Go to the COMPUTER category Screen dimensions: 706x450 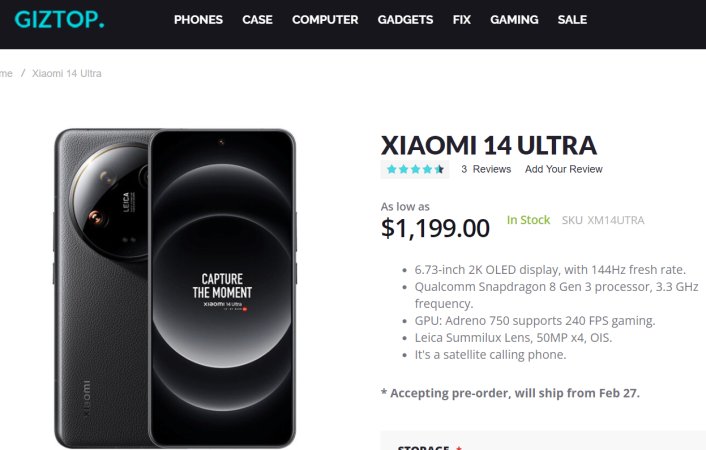coord(325,20)
